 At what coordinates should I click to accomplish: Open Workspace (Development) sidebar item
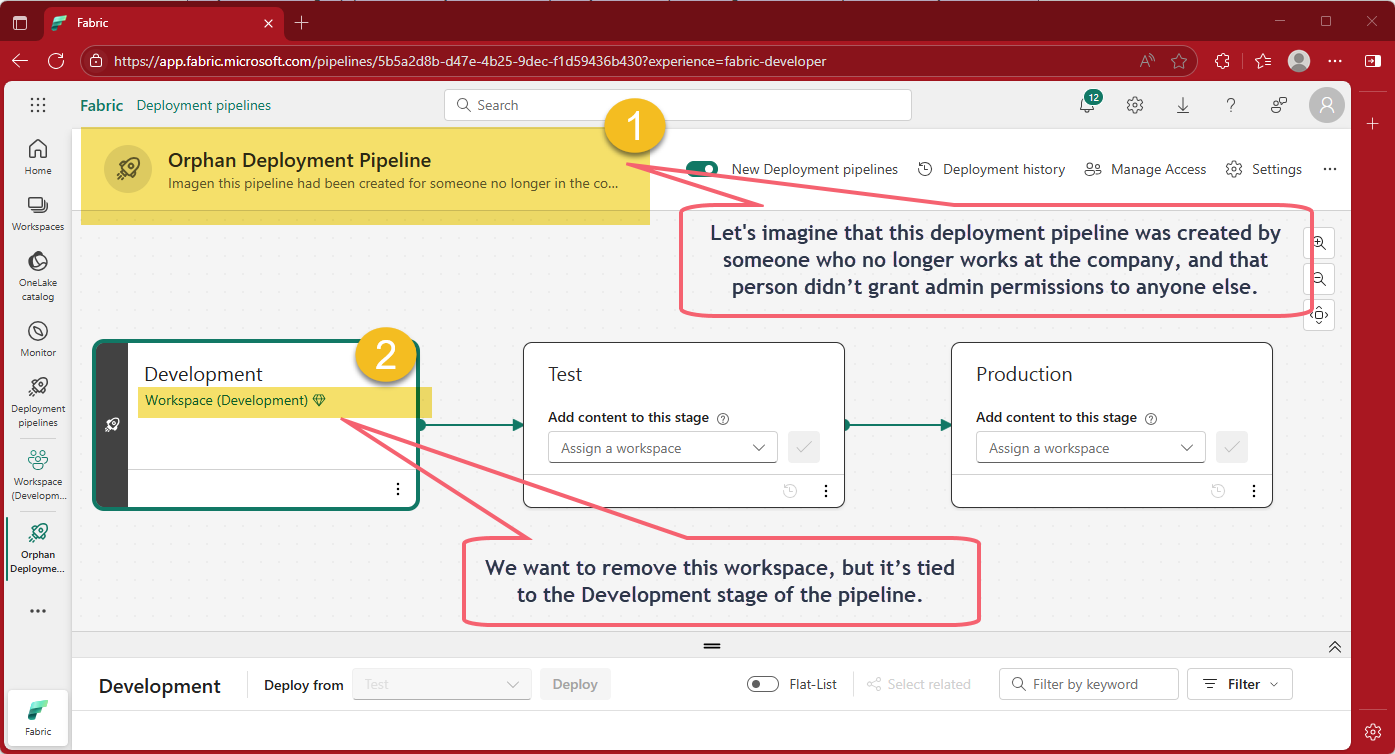click(x=38, y=474)
